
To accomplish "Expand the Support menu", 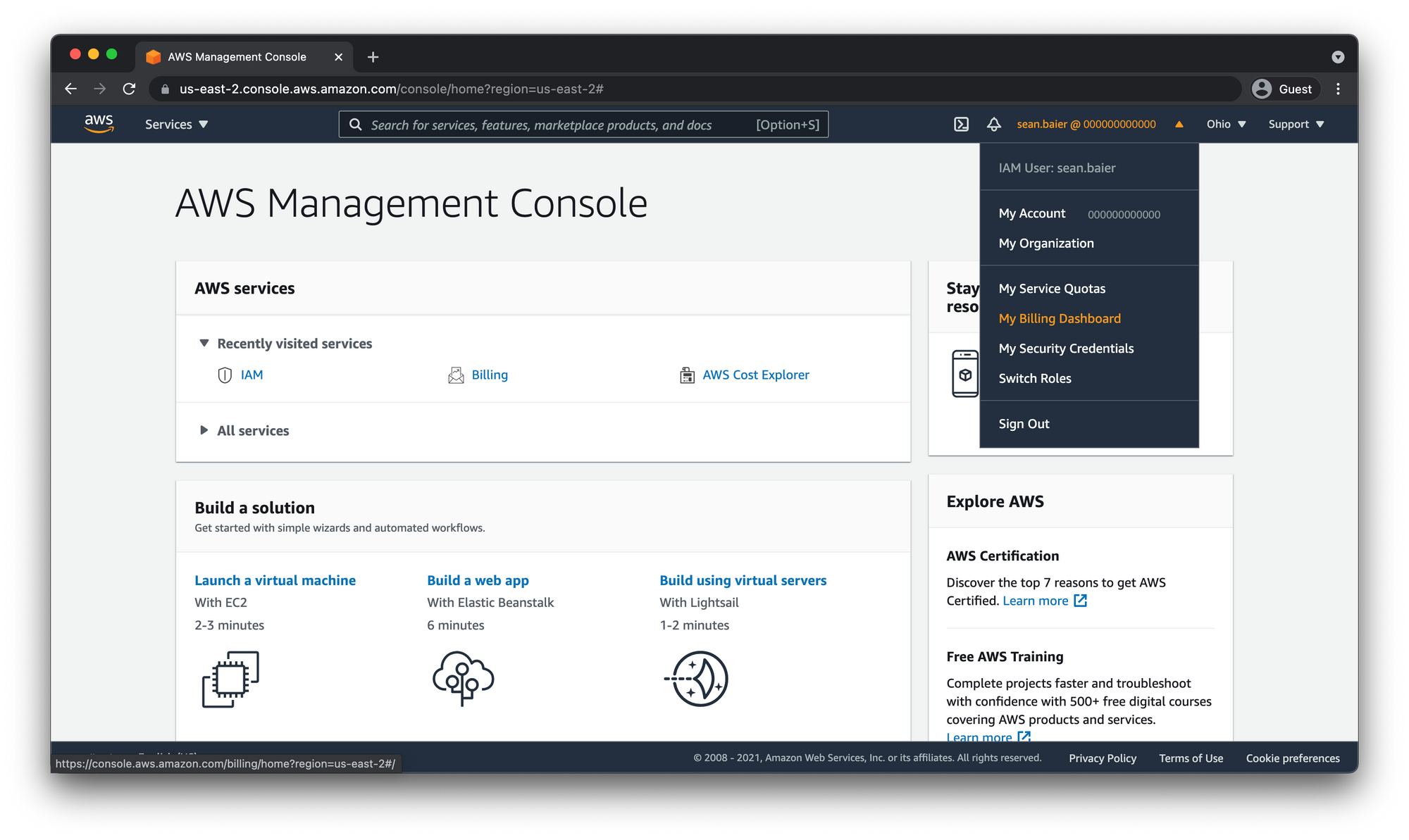I will tap(1296, 125).
